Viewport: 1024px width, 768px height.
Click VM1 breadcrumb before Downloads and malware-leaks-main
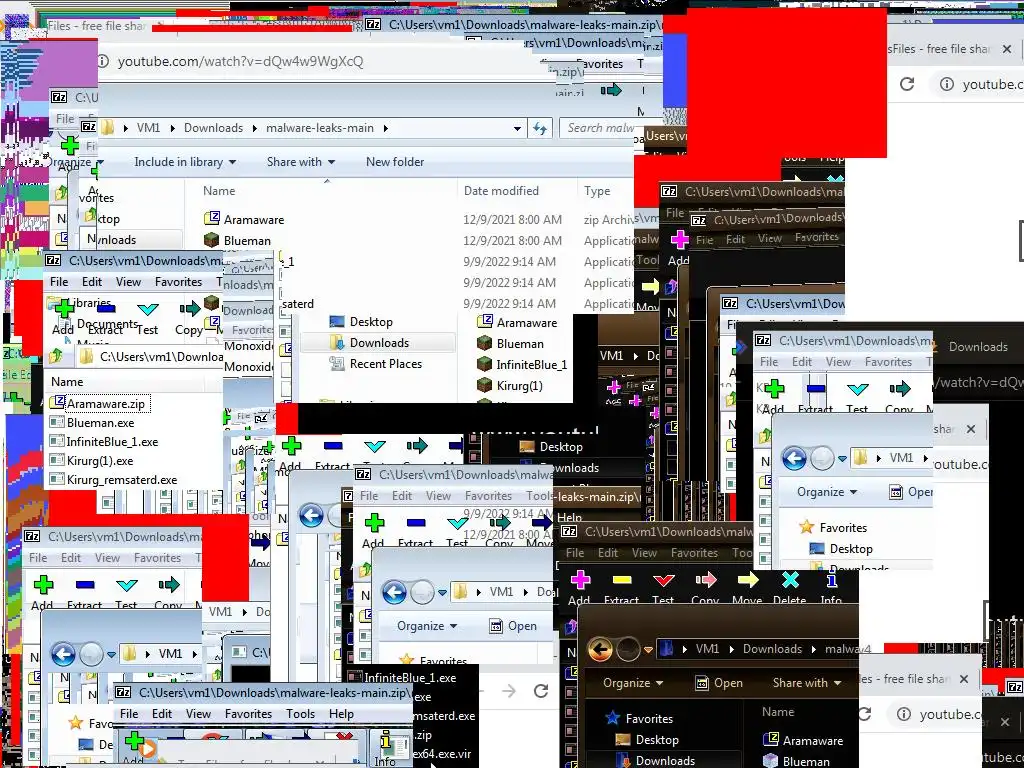click(148, 128)
